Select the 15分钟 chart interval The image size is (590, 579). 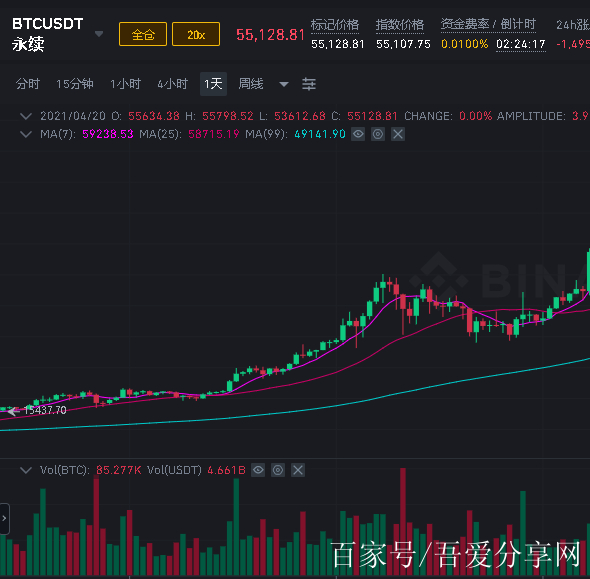click(75, 84)
